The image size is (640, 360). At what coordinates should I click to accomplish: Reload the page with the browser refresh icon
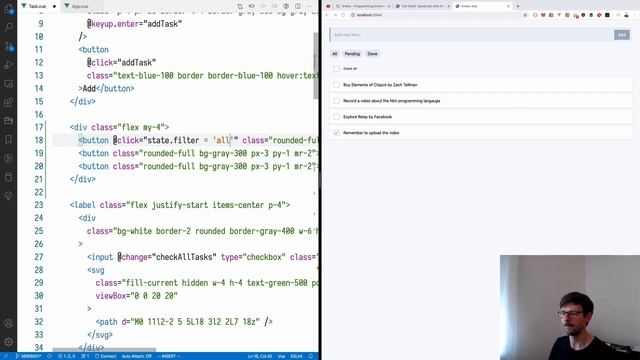[x=343, y=15]
